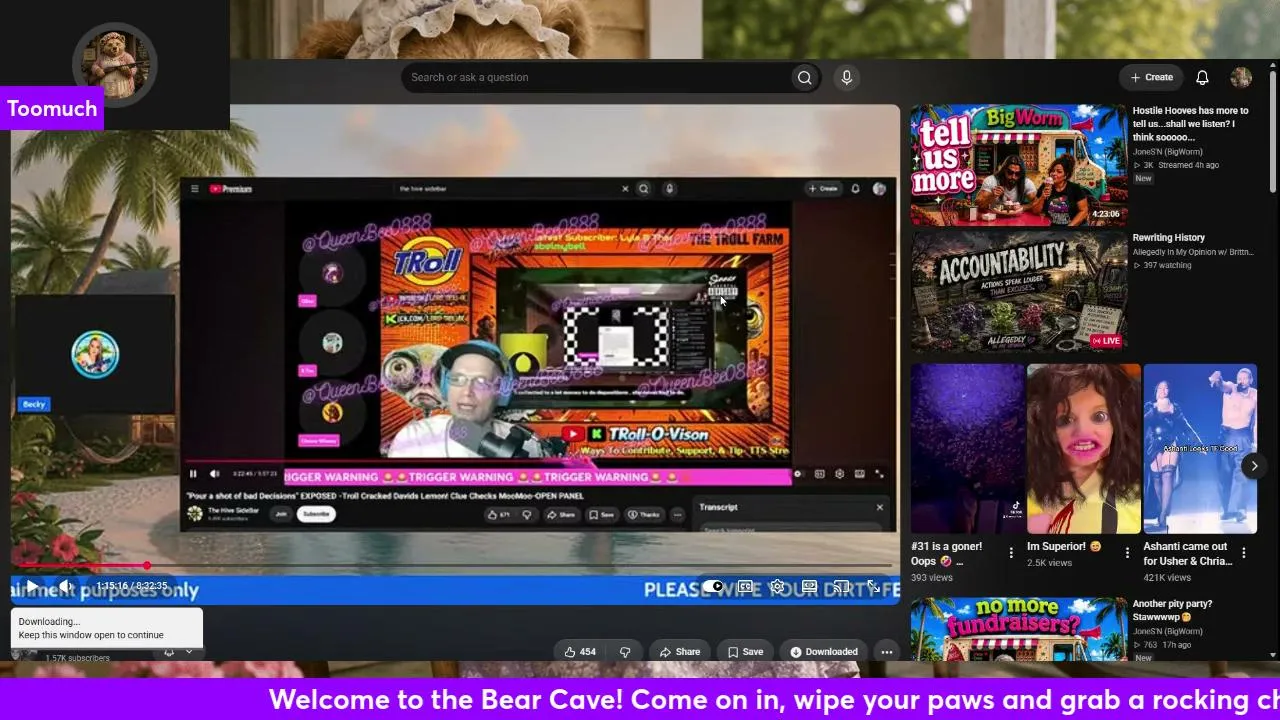This screenshot has height=720, width=1280.
Task: Click the 'Rewriting History' video title
Action: 1168,238
